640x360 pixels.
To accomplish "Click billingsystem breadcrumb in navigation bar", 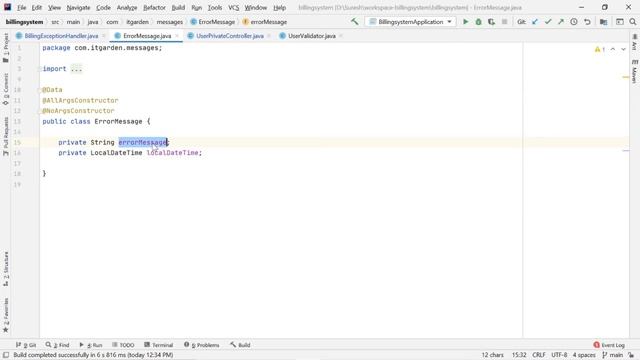I will pos(24,22).
